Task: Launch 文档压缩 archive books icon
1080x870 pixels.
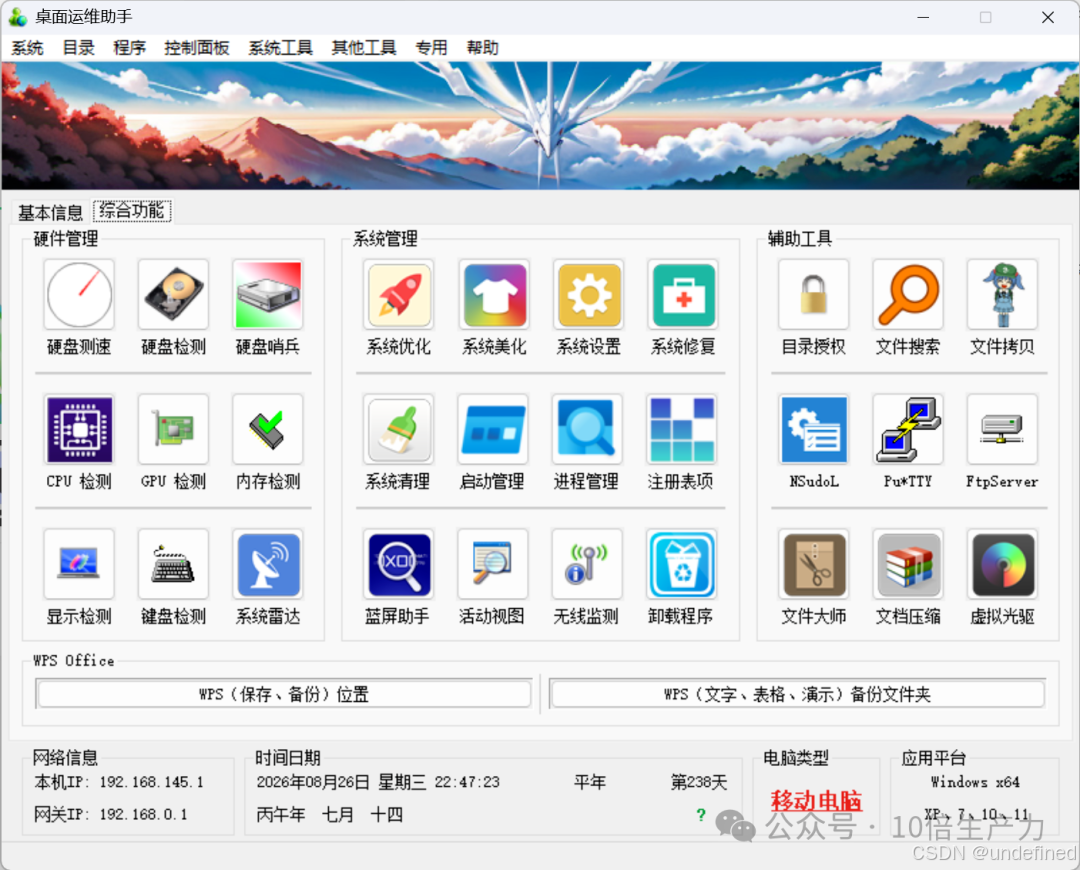Action: tap(908, 565)
